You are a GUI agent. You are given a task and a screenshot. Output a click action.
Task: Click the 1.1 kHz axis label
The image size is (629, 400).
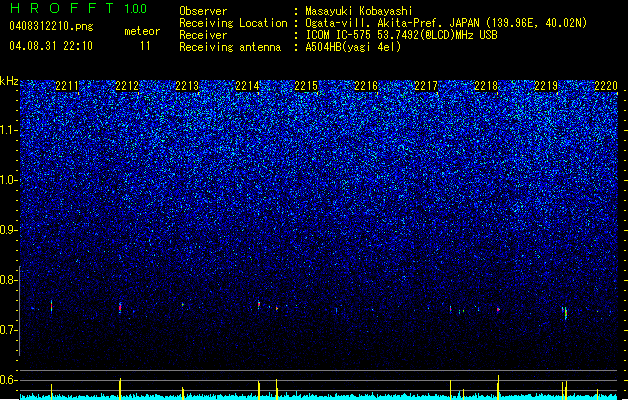(x=9, y=130)
